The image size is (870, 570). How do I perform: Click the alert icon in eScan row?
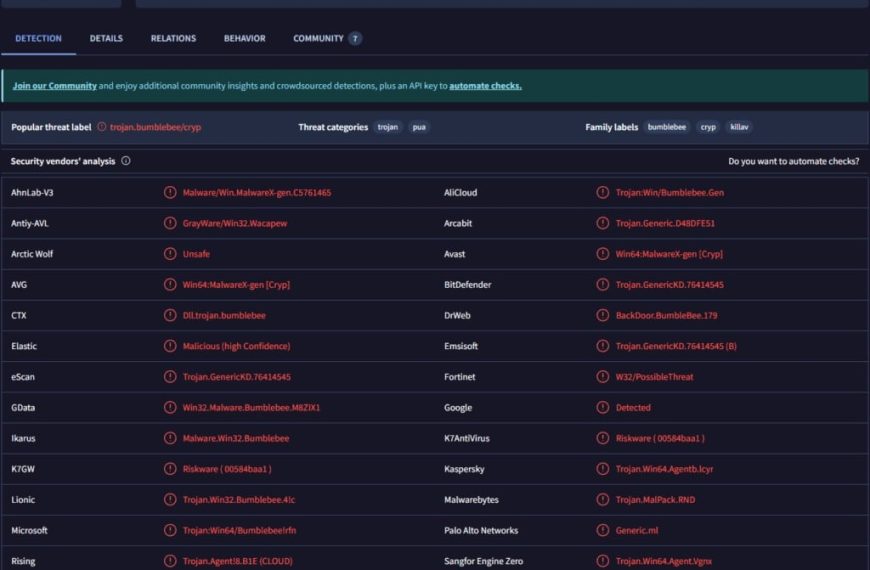click(170, 377)
